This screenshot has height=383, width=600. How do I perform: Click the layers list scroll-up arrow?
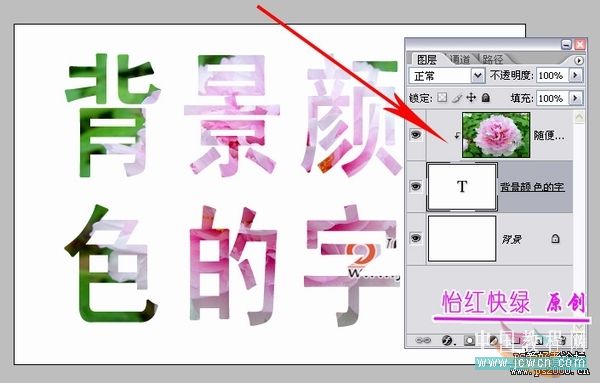(x=579, y=117)
